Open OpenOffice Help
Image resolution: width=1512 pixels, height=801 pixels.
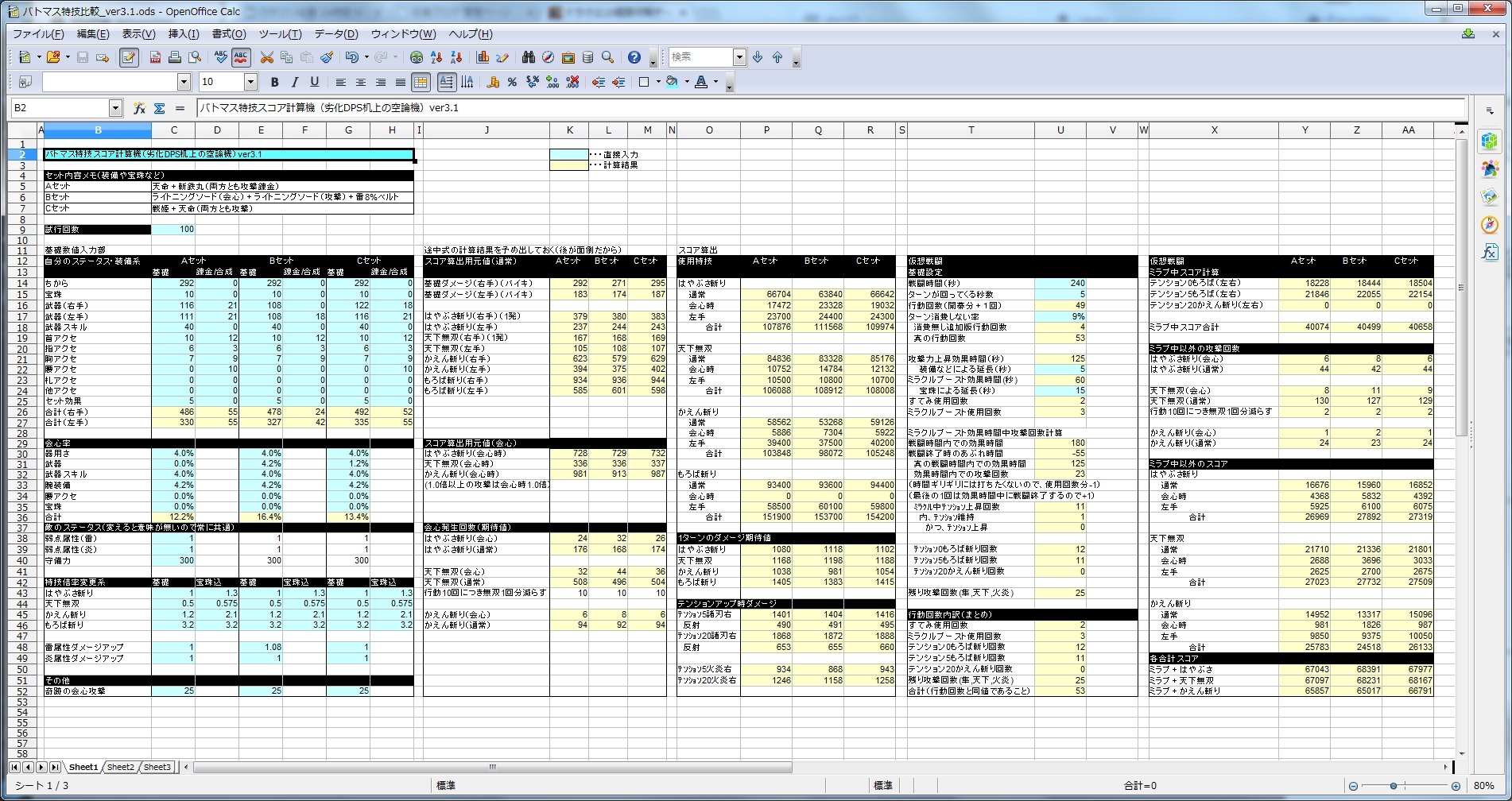click(634, 57)
